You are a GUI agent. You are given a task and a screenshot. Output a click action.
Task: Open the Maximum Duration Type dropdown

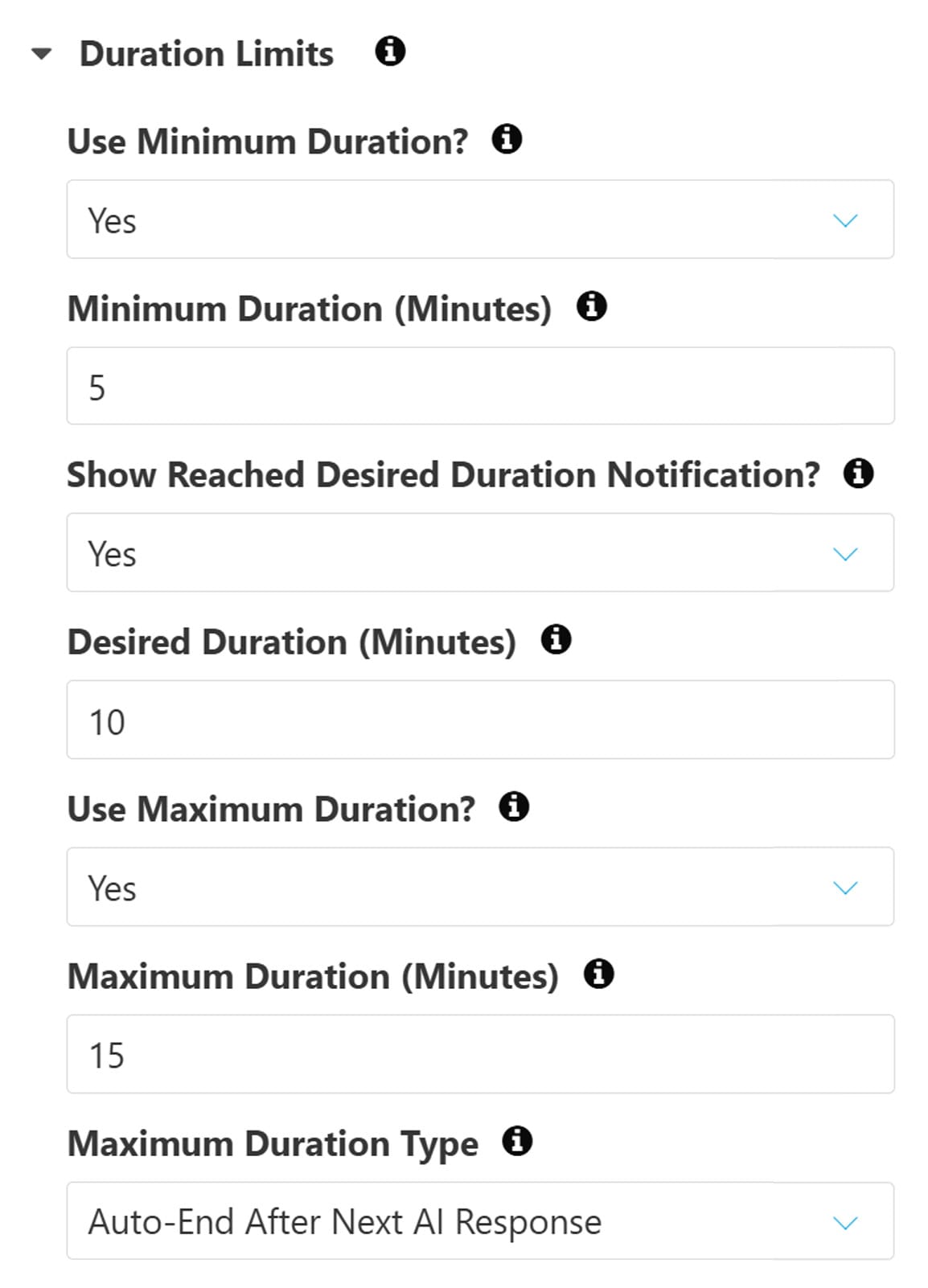tap(479, 1220)
